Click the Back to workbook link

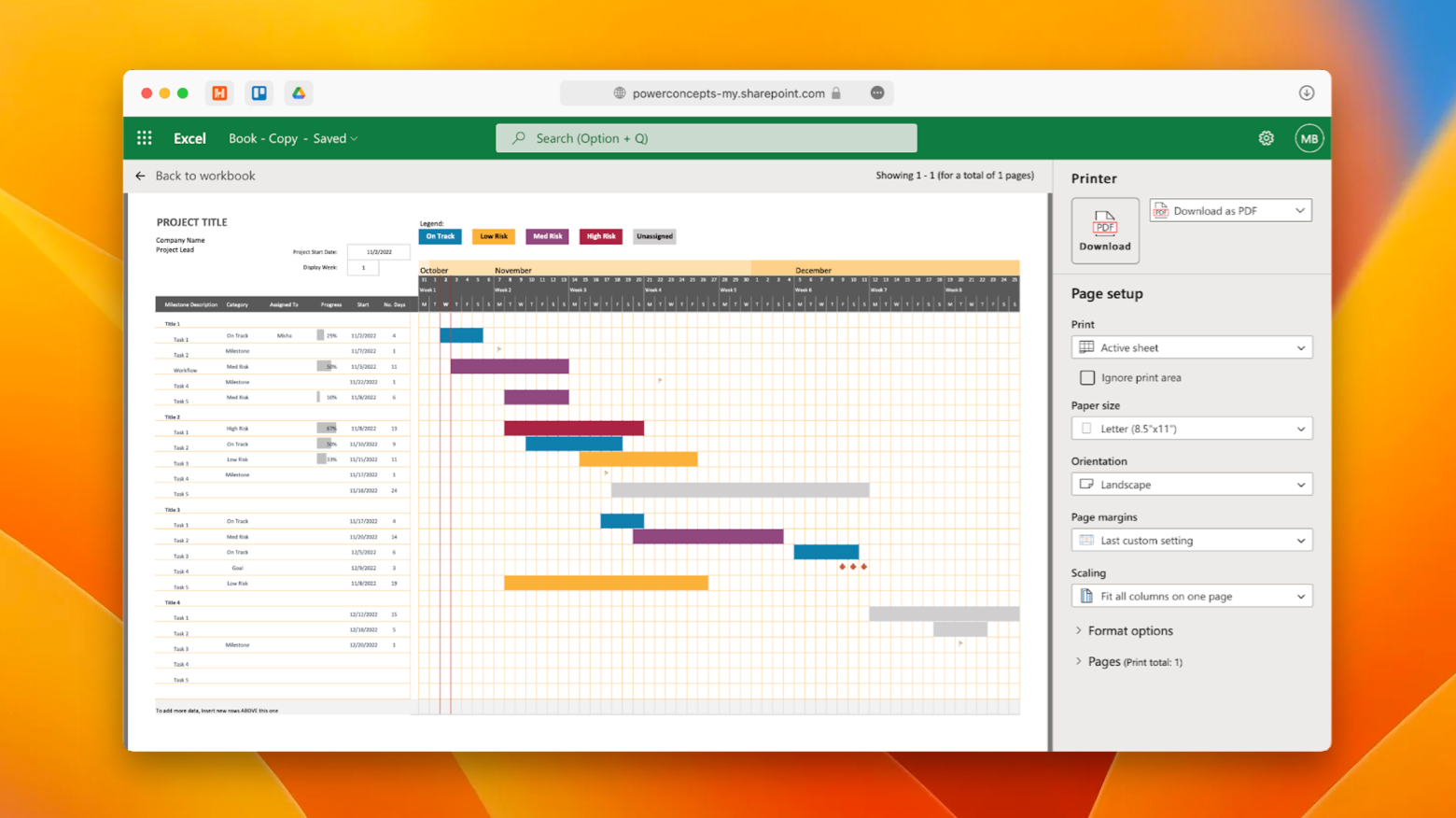click(x=206, y=176)
